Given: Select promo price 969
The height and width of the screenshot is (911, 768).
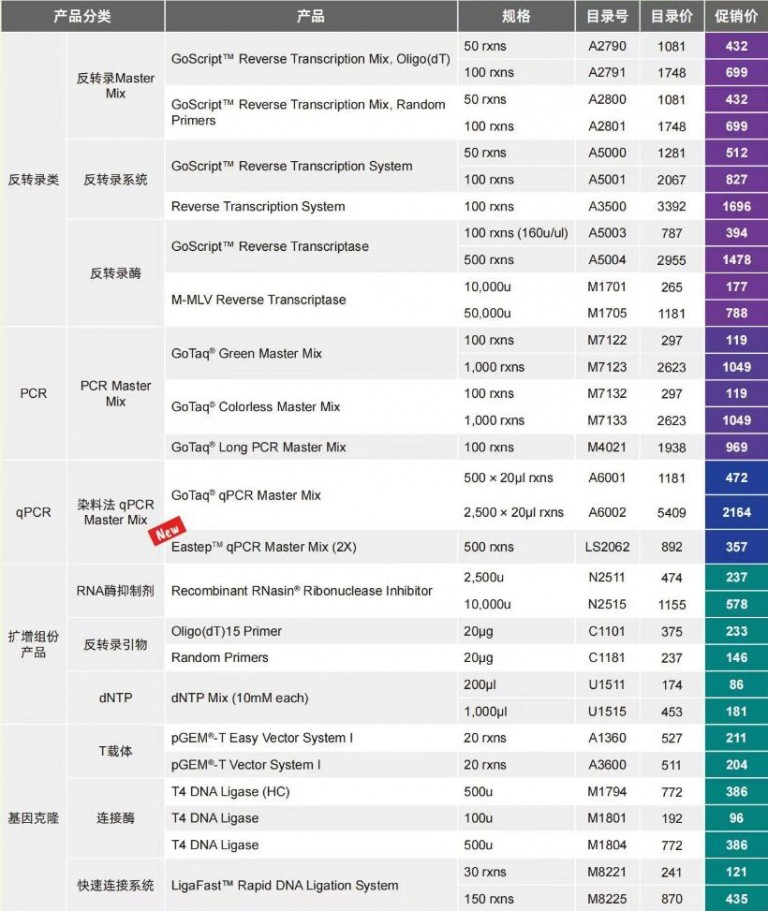Looking at the screenshot, I should (737, 447).
